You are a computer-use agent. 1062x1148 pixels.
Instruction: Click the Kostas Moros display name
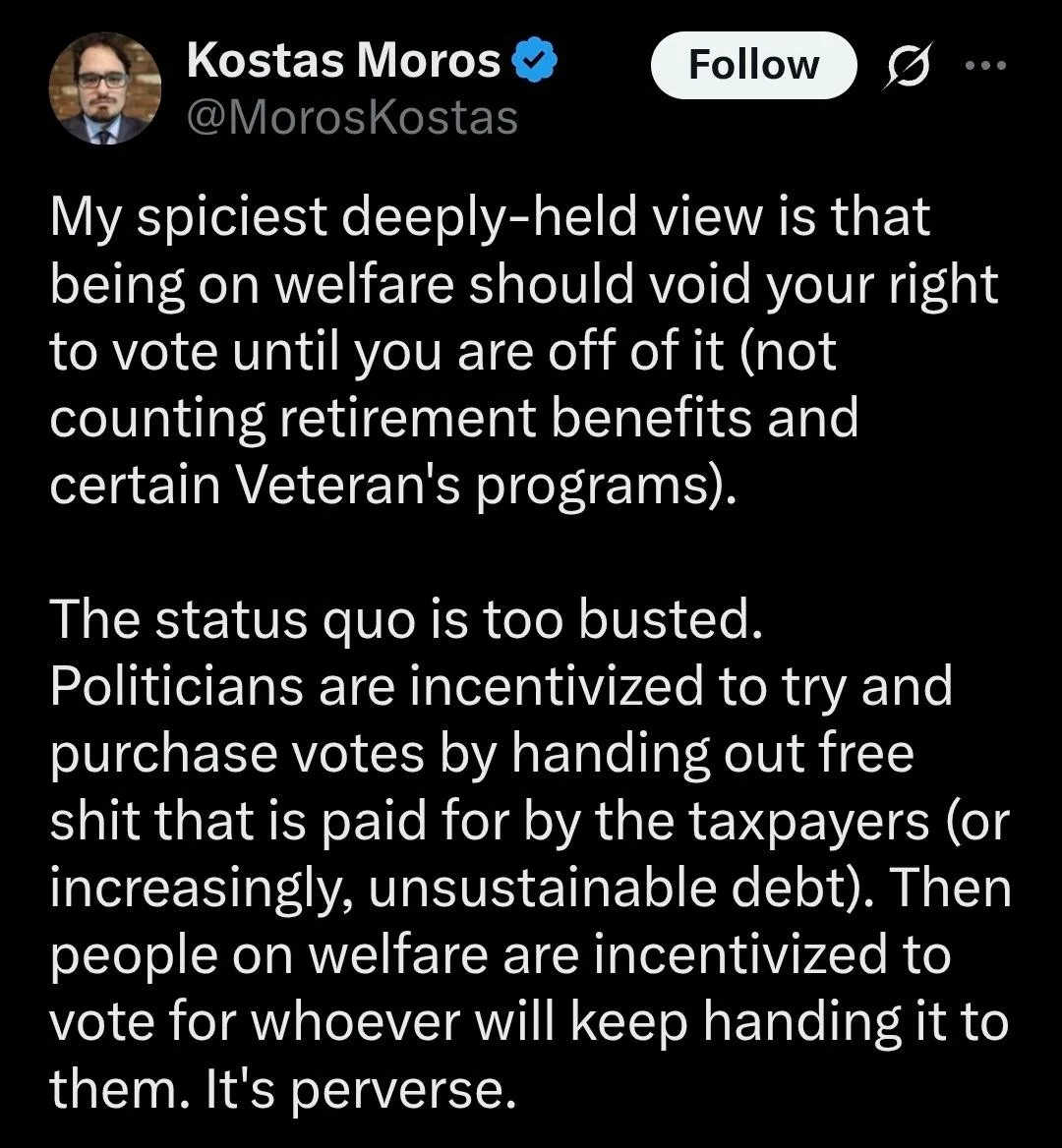(x=343, y=63)
